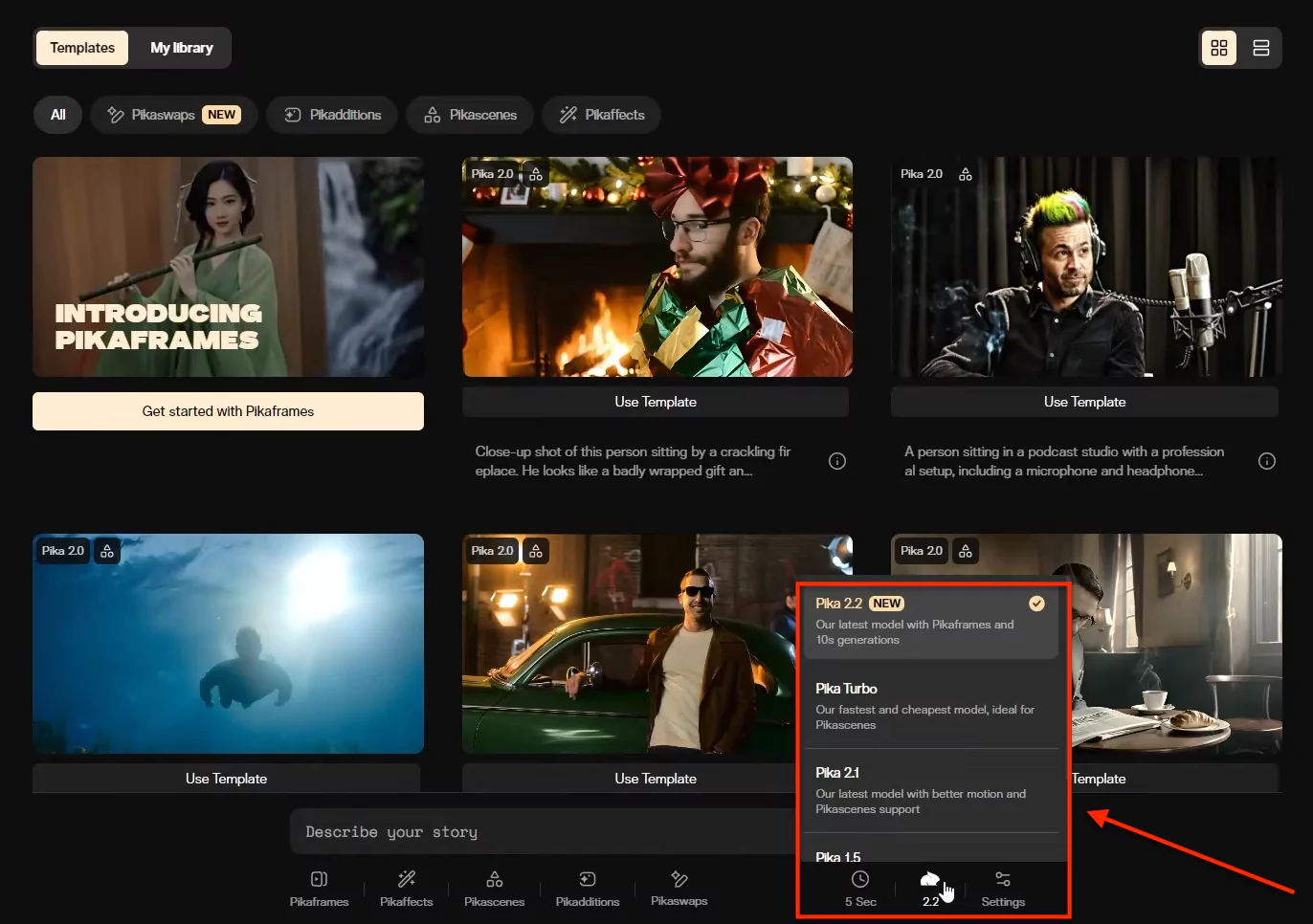Select the Pika Turbo model option
The width and height of the screenshot is (1313, 924).
click(x=931, y=706)
